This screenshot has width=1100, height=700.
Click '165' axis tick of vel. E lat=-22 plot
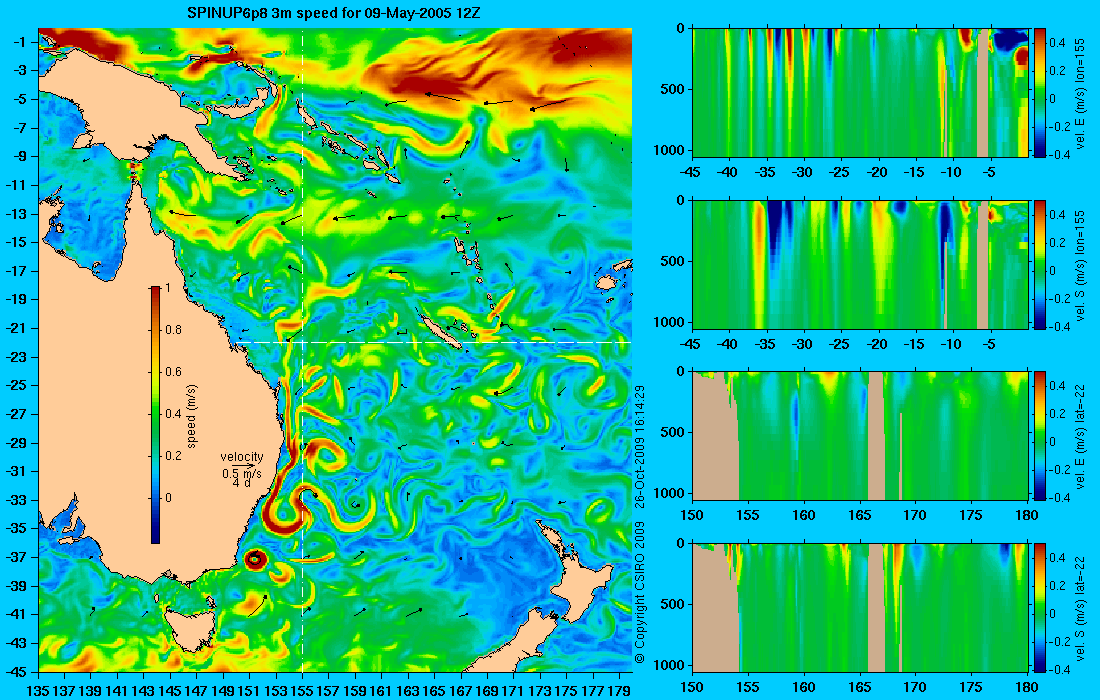(x=859, y=516)
